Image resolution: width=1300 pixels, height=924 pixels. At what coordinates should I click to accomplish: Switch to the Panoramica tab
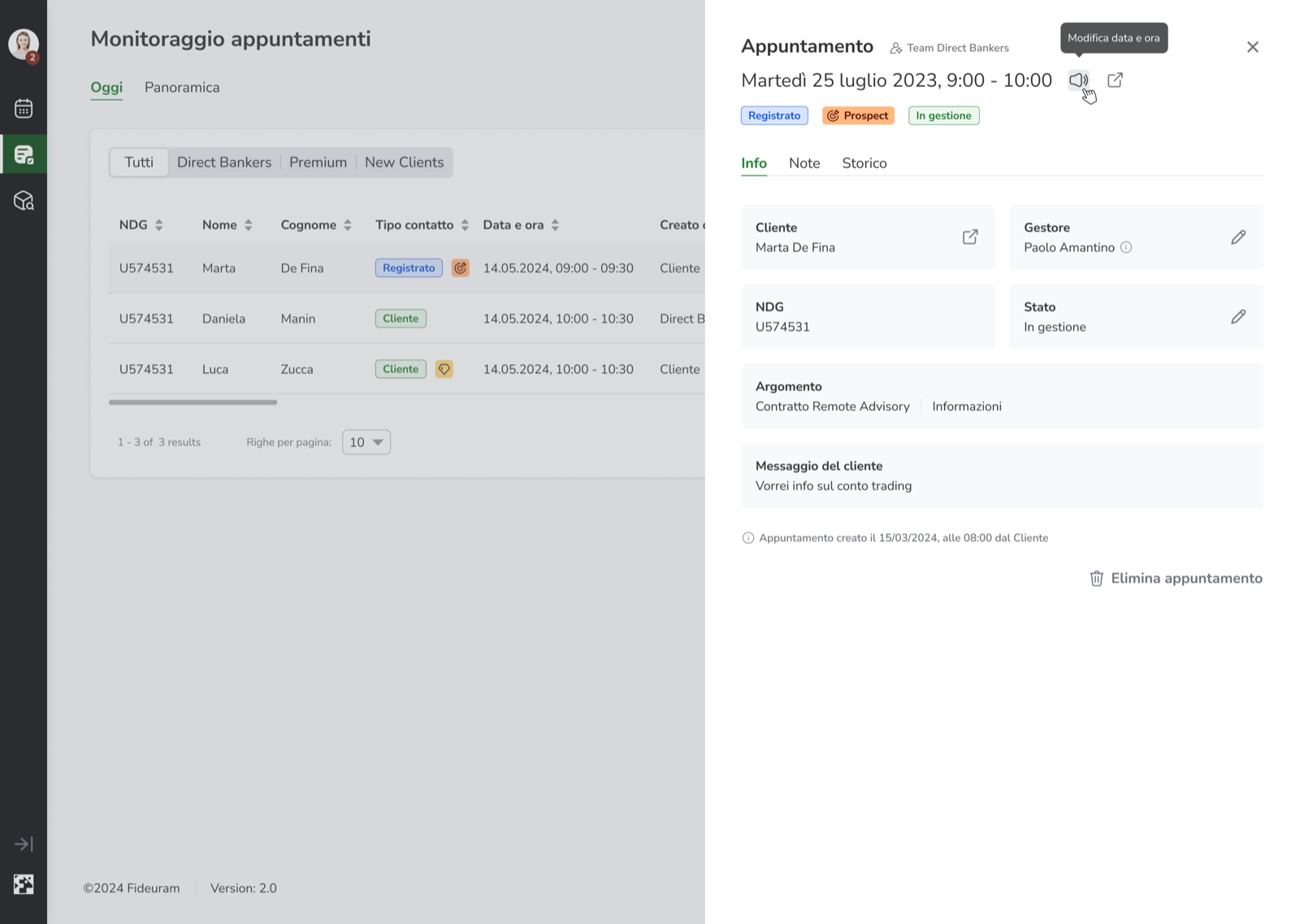(182, 88)
